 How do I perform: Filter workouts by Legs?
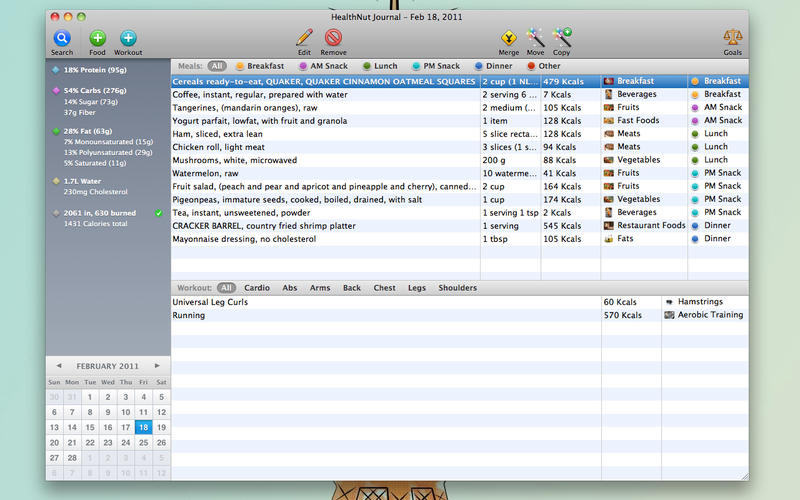click(417, 288)
